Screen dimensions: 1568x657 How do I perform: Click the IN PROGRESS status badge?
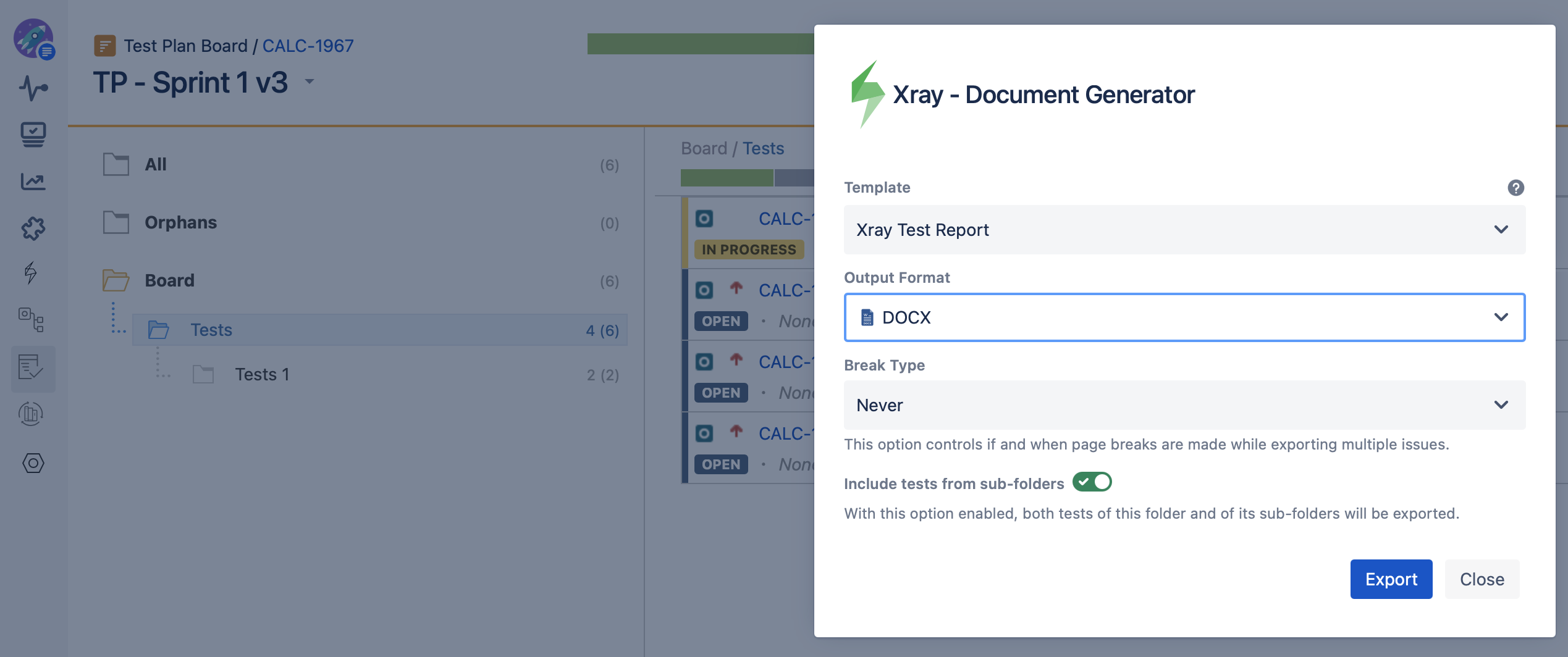[749, 249]
